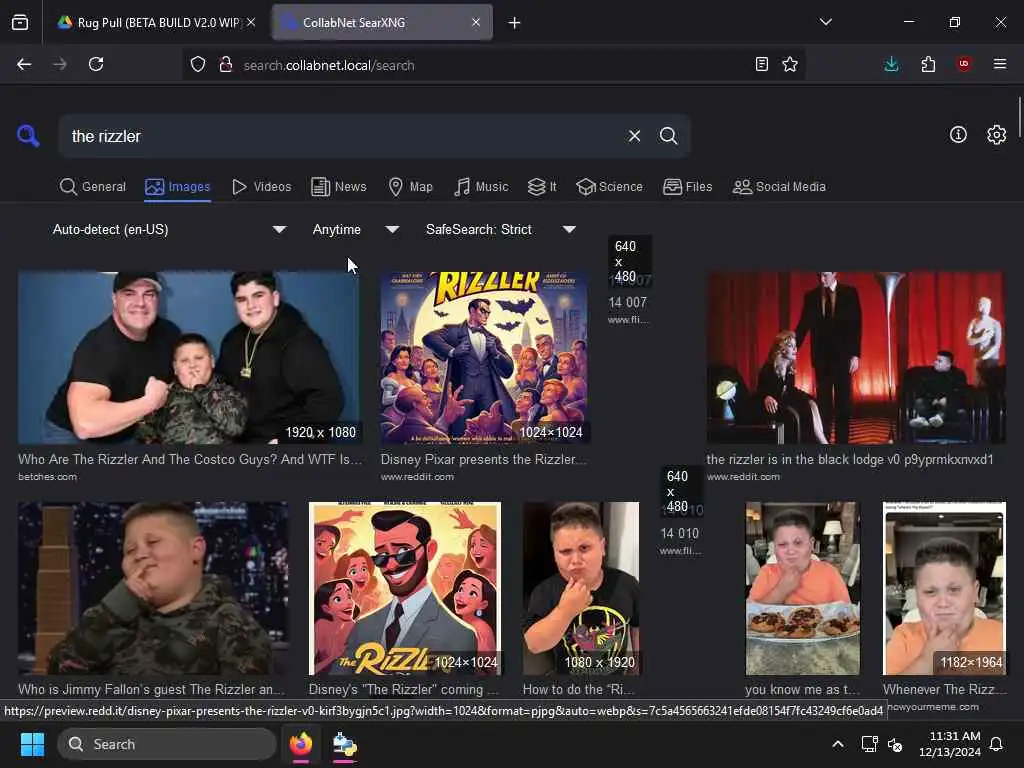Open the Firefox View icon

click(20, 22)
